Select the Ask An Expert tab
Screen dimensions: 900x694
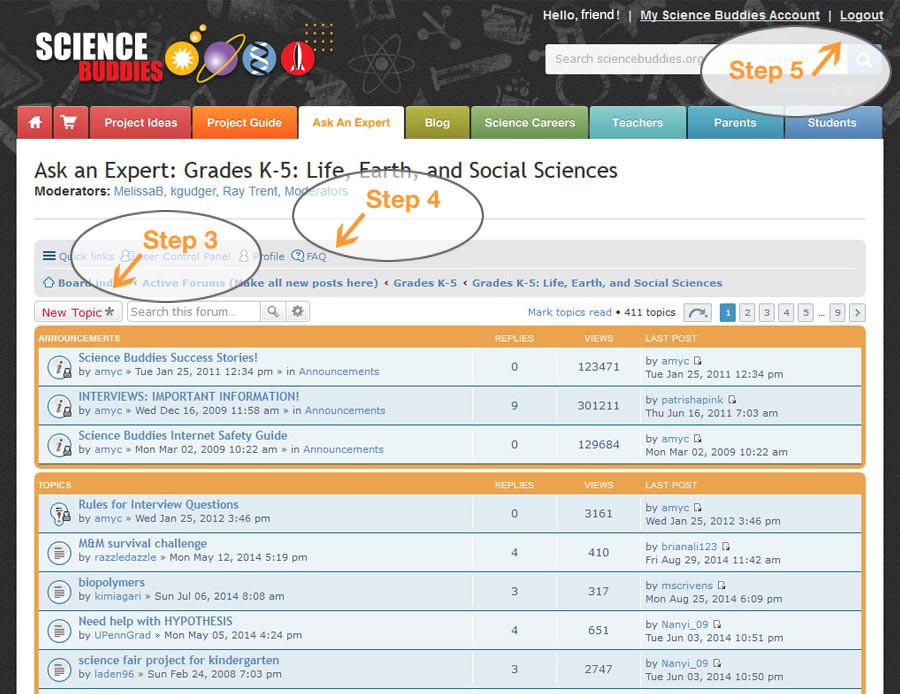point(351,122)
